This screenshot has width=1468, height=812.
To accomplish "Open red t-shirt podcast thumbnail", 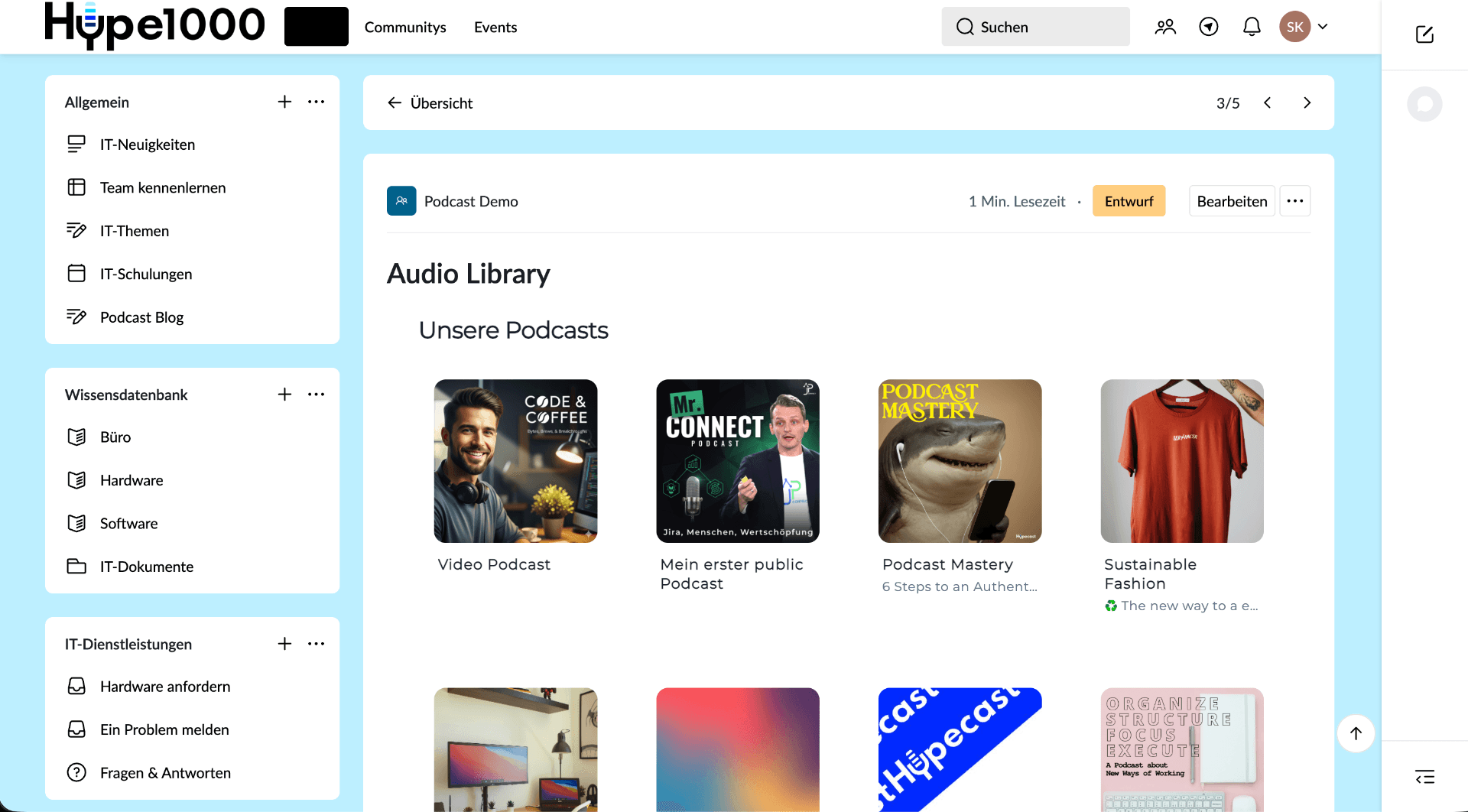I will [1182, 461].
